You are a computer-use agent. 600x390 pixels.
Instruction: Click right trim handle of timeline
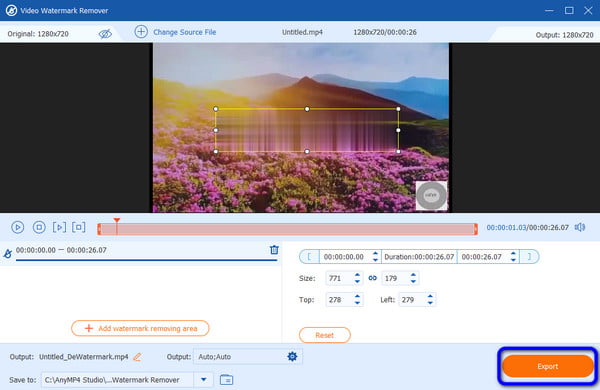(476, 229)
